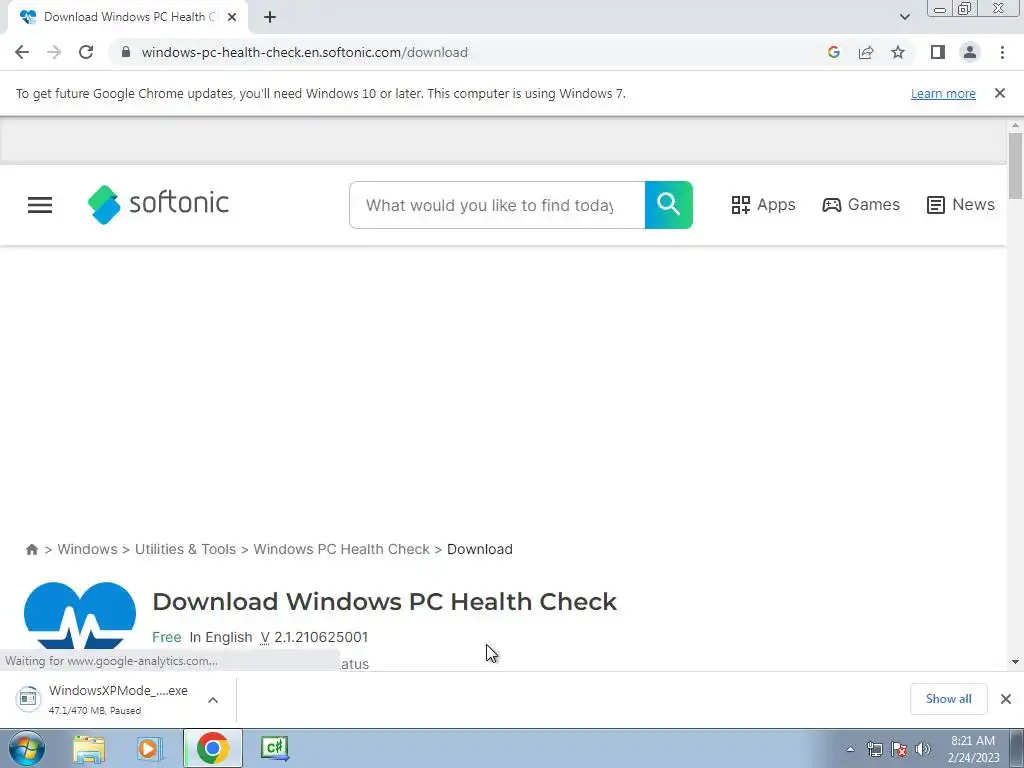Click the Google icon in address bar
This screenshot has width=1024, height=768.
pyautogui.click(x=833, y=52)
